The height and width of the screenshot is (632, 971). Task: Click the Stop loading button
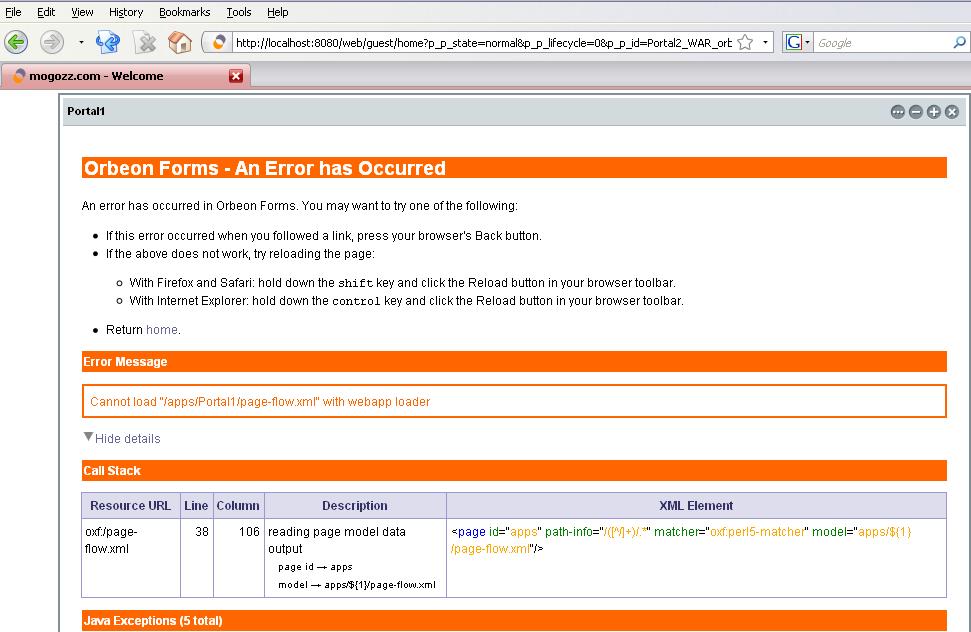(x=145, y=42)
